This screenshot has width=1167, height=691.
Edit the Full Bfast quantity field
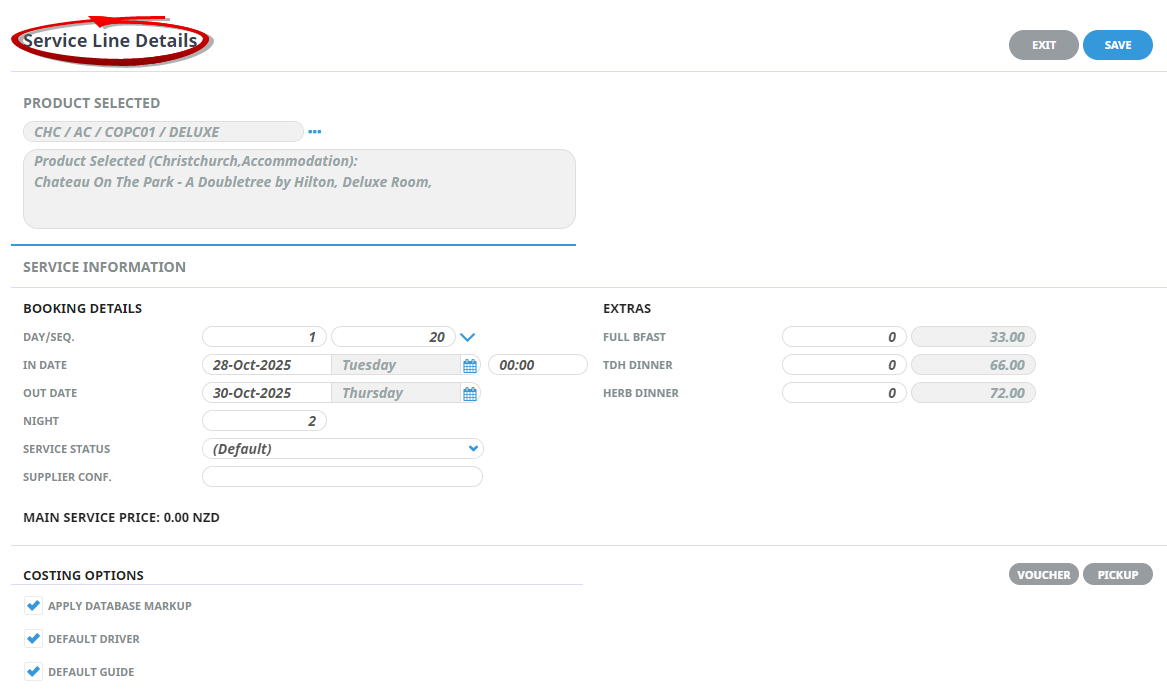click(843, 337)
